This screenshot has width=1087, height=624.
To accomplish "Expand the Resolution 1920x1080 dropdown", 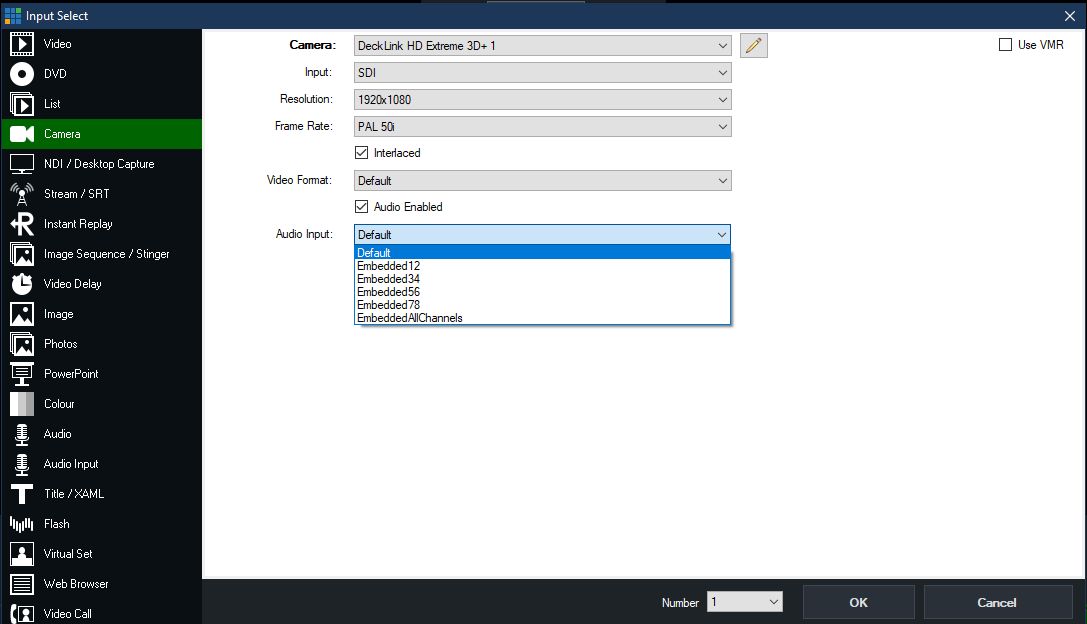I will click(x=543, y=100).
